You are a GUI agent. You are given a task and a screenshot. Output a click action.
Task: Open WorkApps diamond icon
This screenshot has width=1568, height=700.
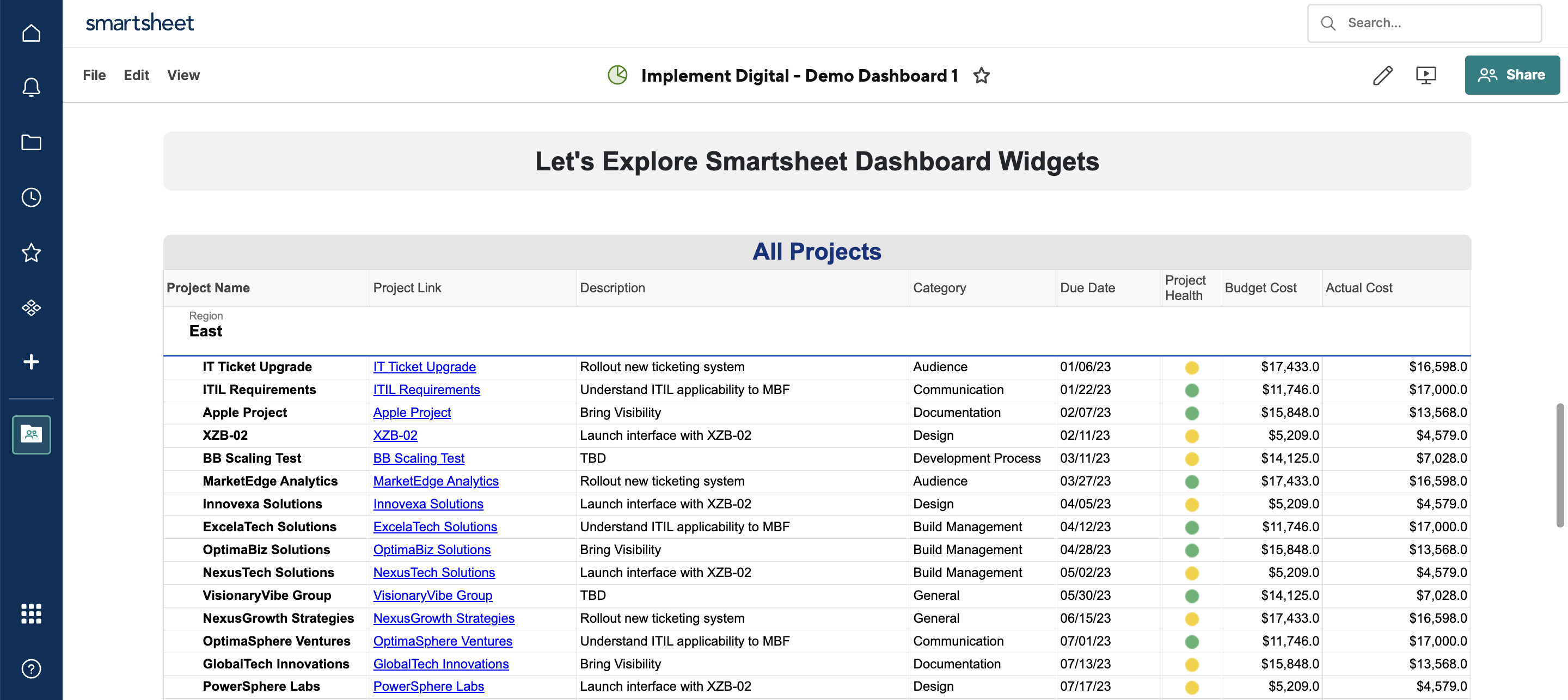click(x=31, y=308)
